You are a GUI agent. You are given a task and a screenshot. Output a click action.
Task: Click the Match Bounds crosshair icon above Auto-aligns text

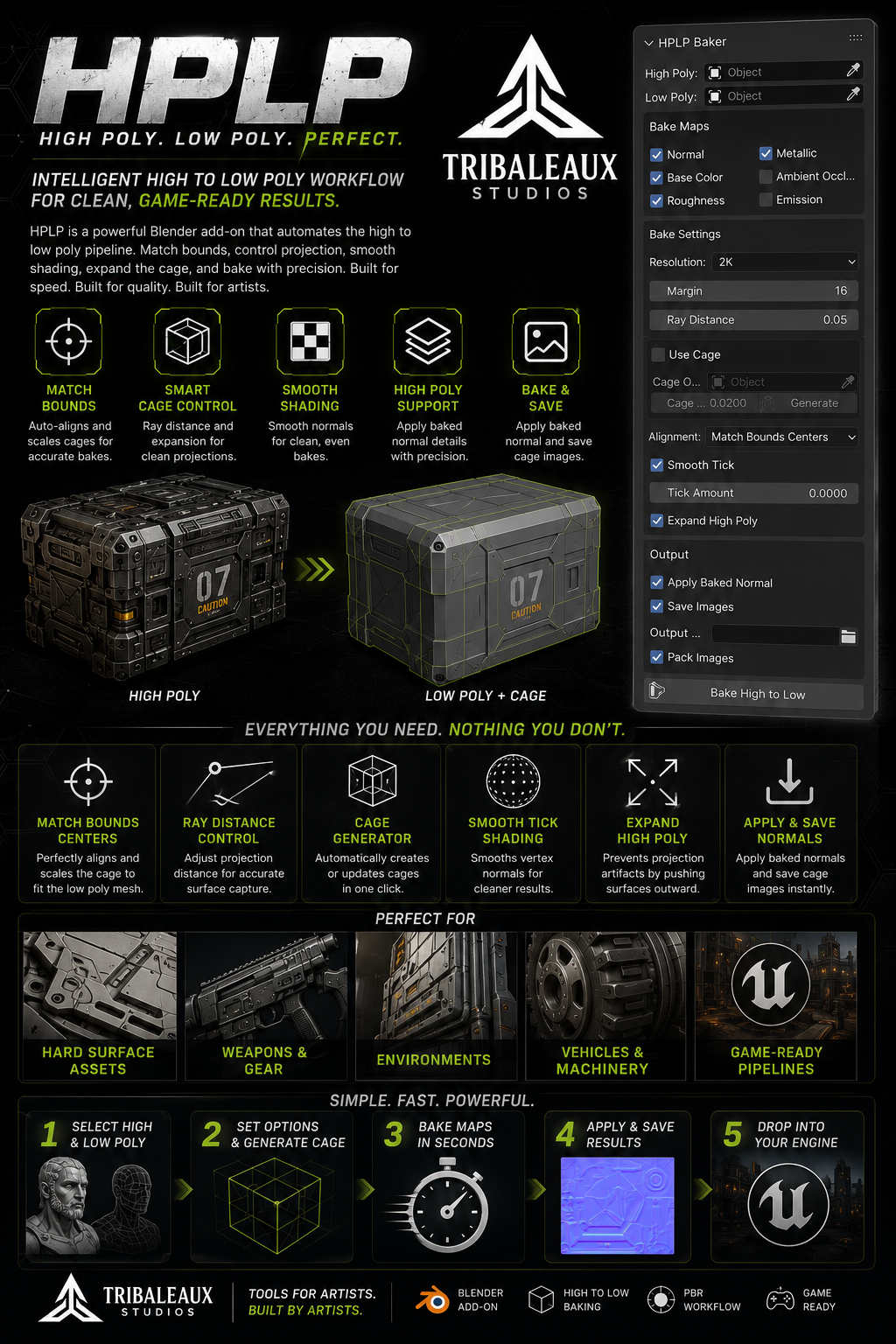69,341
